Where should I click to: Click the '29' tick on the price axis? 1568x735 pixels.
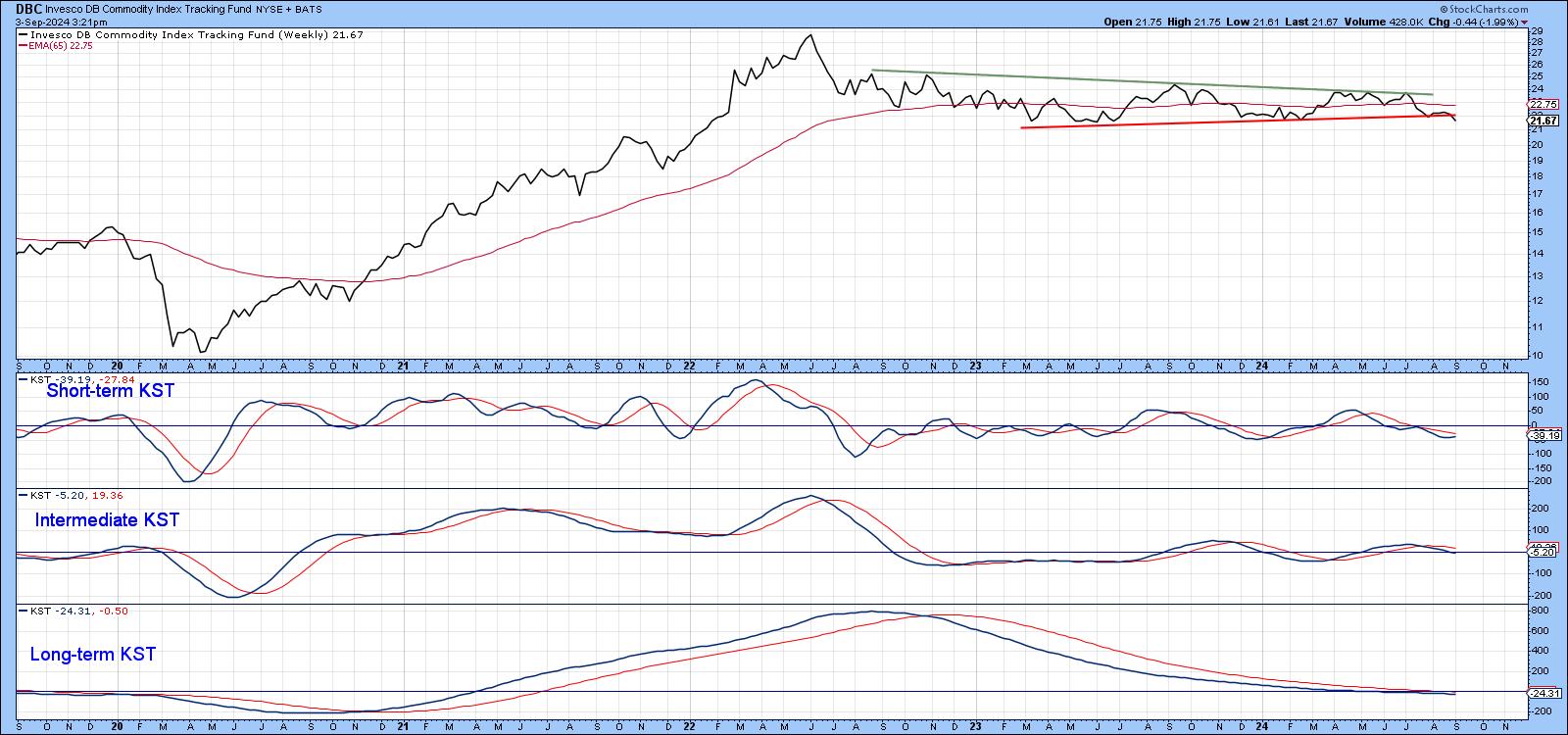point(1538,31)
